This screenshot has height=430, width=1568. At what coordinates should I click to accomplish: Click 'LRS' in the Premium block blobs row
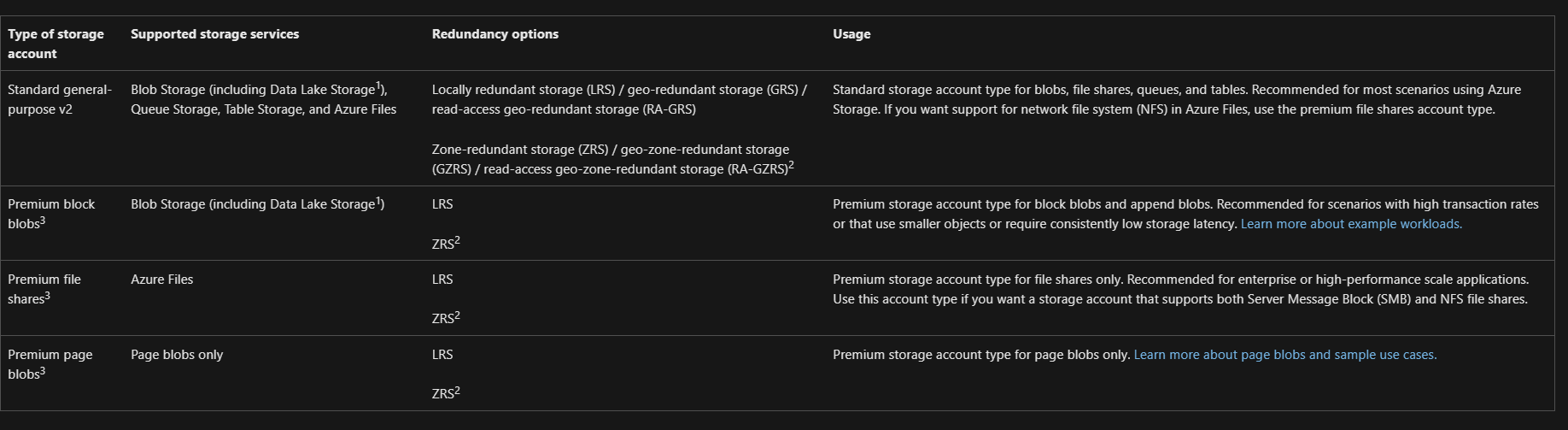pos(442,204)
